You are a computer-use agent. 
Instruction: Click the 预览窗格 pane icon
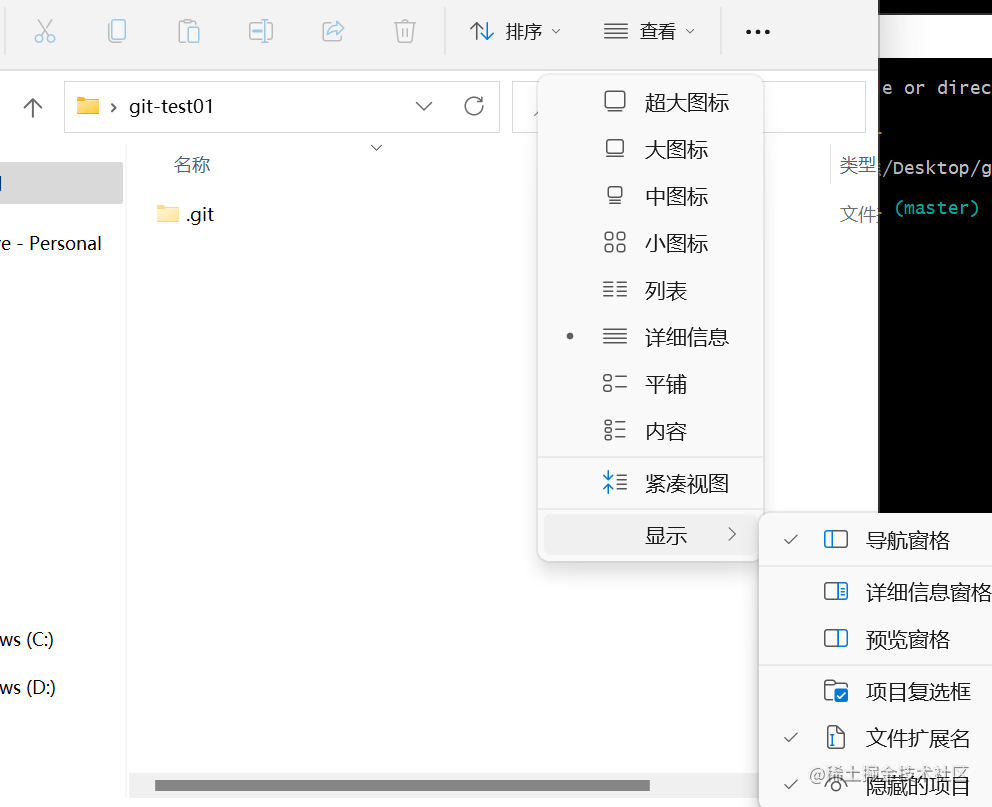pyautogui.click(x=836, y=638)
